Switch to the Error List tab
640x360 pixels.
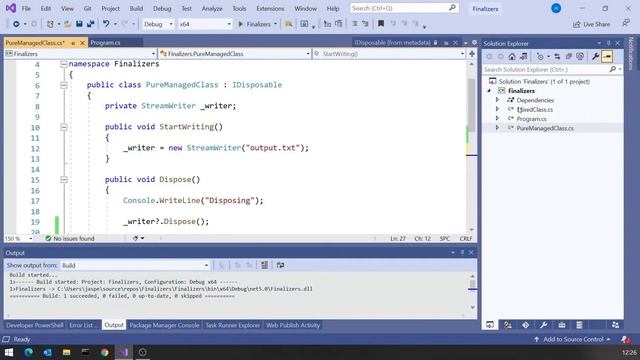click(x=83, y=325)
